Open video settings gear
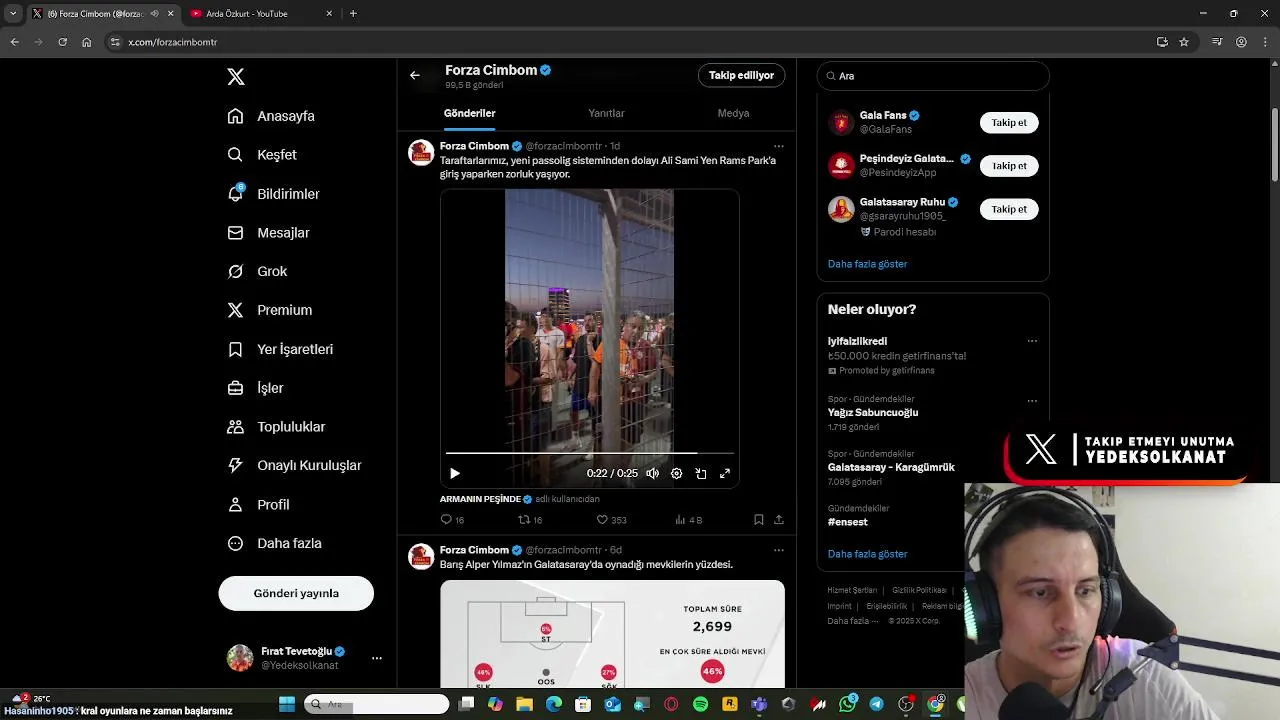The width and height of the screenshot is (1280, 720). tap(677, 473)
